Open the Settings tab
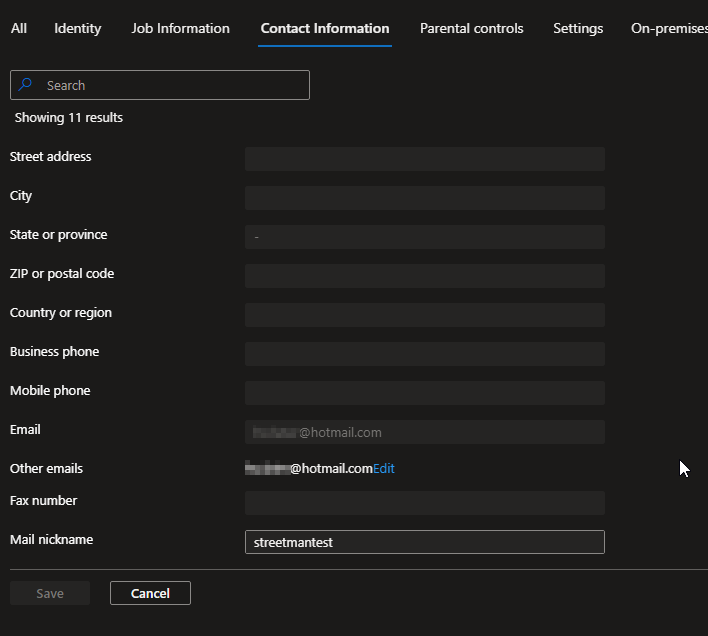Image resolution: width=708 pixels, height=636 pixels. (578, 28)
